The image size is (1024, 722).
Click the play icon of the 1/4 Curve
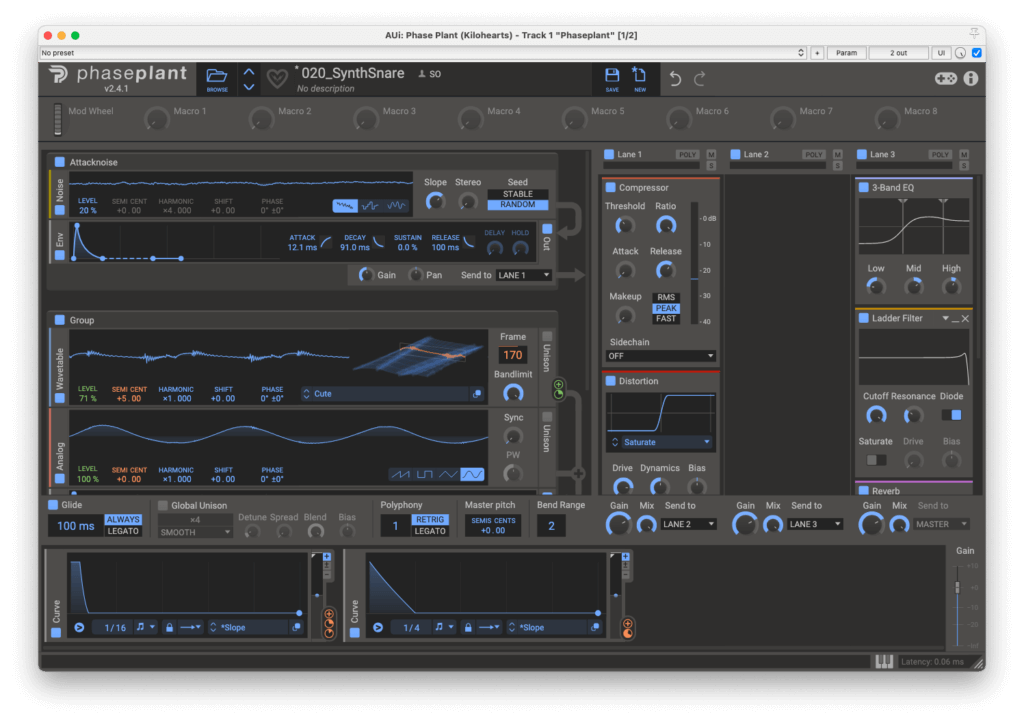click(377, 627)
